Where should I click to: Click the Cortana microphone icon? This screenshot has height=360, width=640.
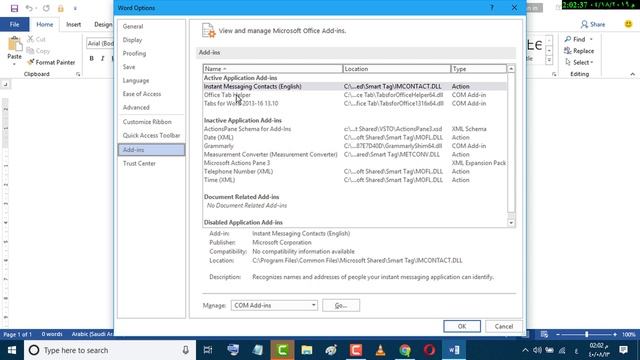coord(185,350)
